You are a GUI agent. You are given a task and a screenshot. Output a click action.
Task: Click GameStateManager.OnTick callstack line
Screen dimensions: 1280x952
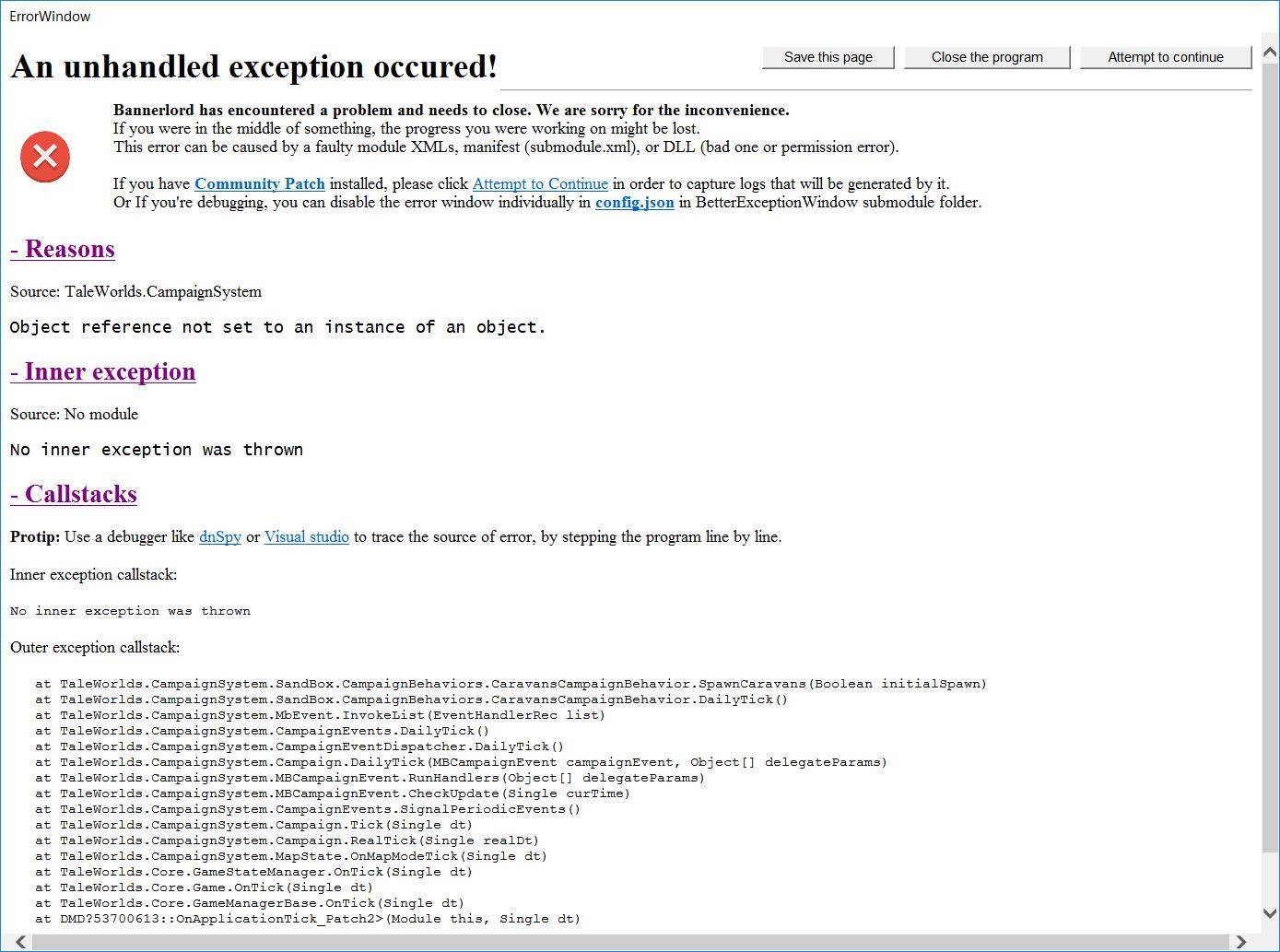pyautogui.click(x=254, y=872)
